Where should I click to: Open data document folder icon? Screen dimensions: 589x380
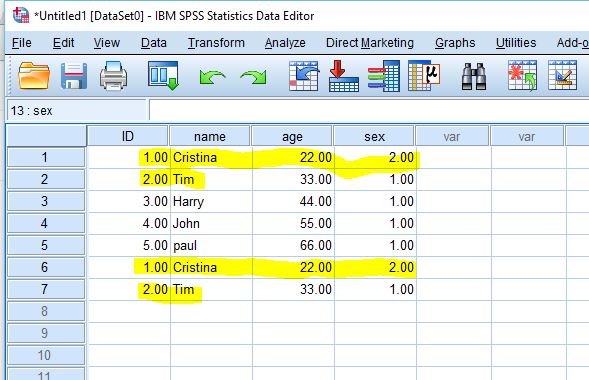34,76
